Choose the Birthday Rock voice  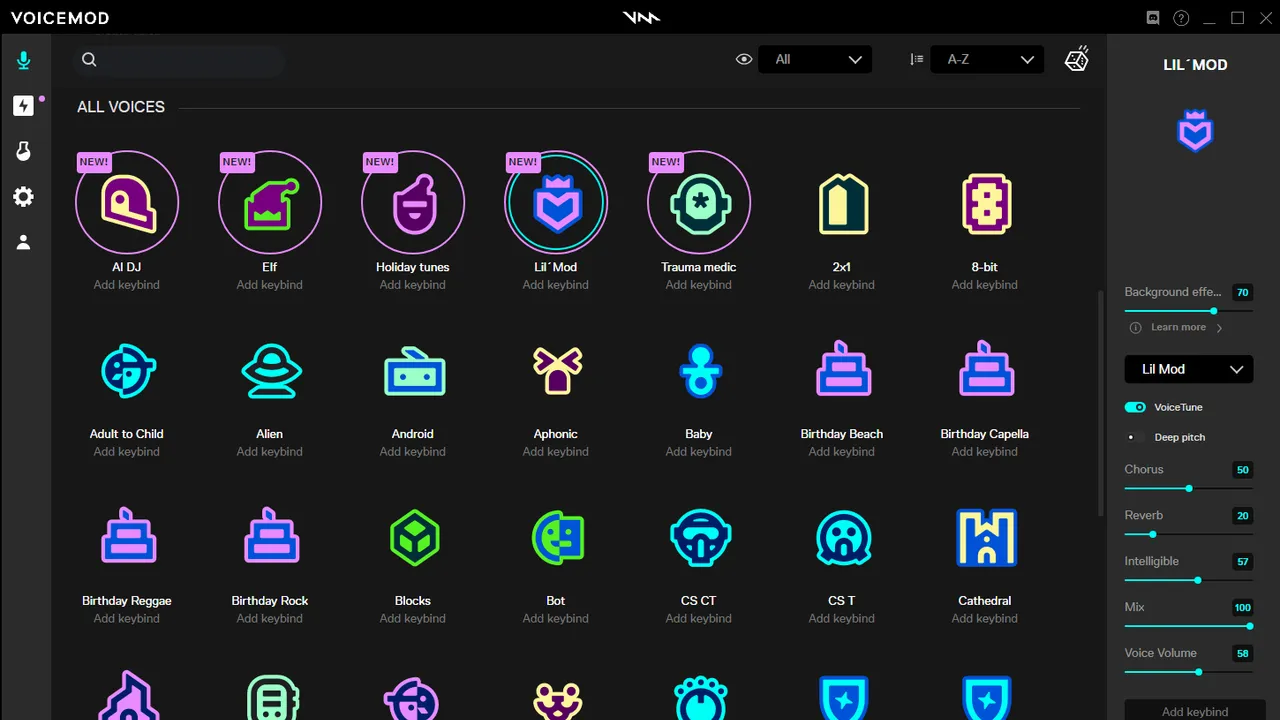point(270,536)
